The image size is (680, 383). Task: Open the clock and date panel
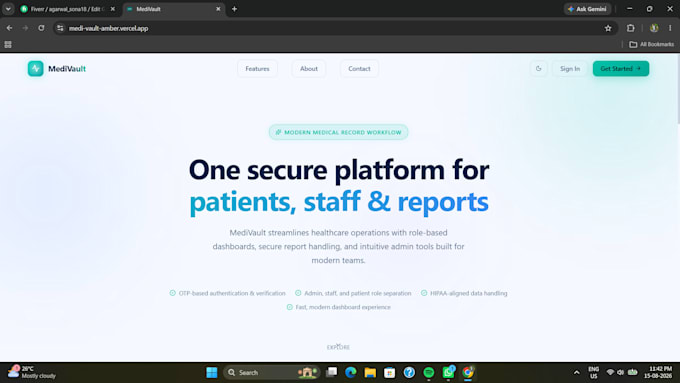pos(658,372)
